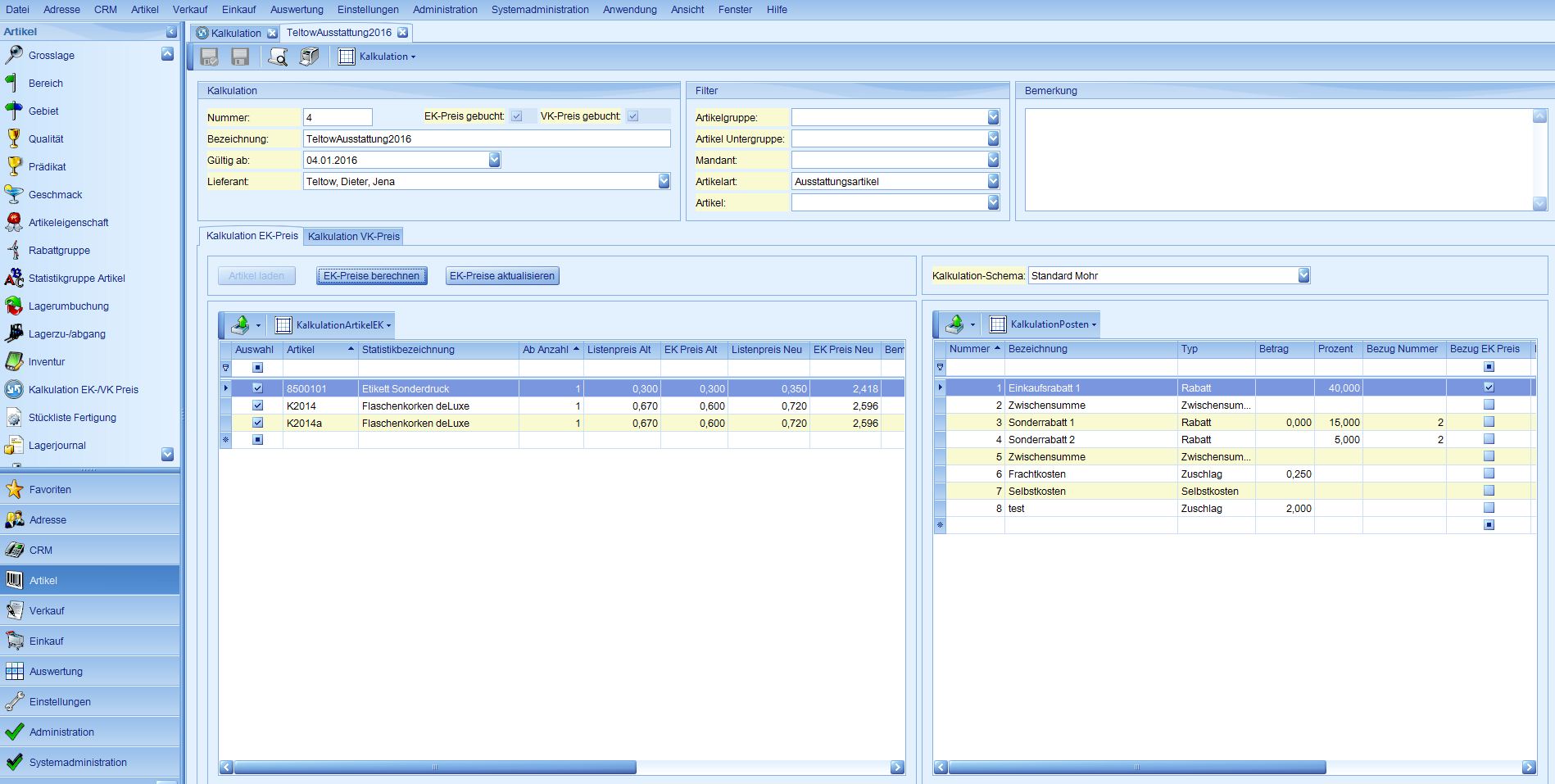Screen dimensions: 1555x784
Task: Open the Lieferant dropdown
Action: [x=664, y=182]
